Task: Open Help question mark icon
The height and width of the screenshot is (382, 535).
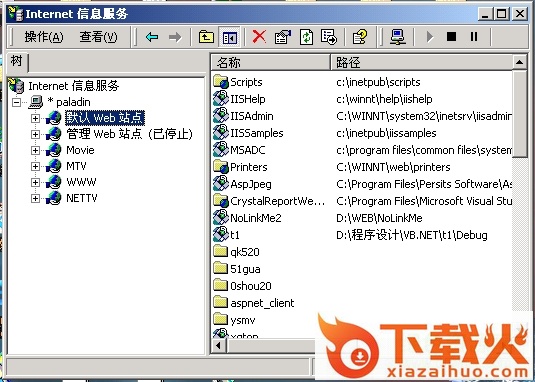Action: click(360, 36)
